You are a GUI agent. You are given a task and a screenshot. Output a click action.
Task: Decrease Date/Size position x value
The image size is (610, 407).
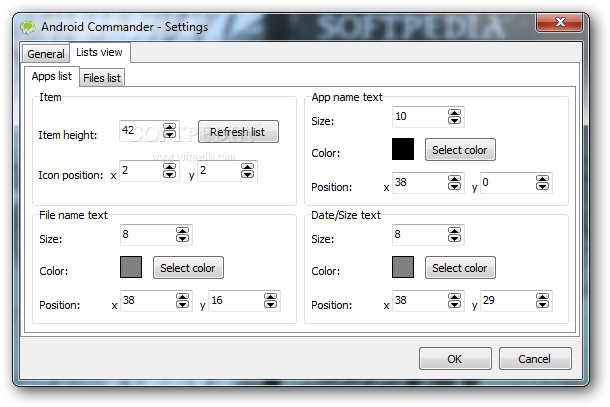click(x=454, y=304)
